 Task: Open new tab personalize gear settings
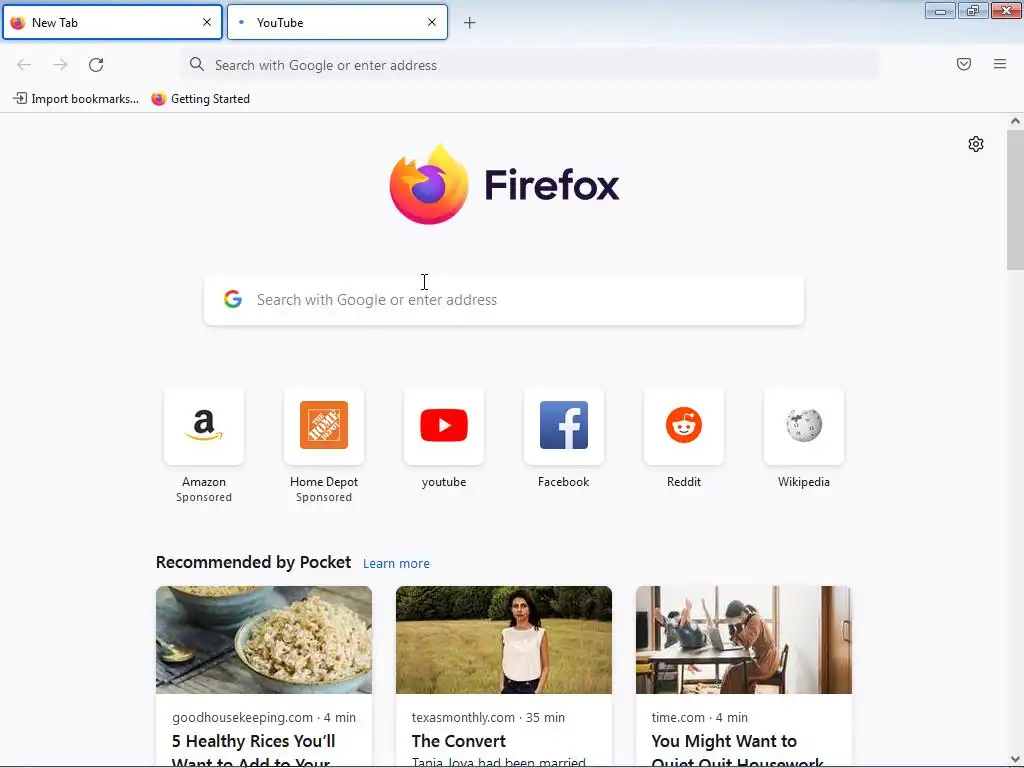[x=976, y=144]
